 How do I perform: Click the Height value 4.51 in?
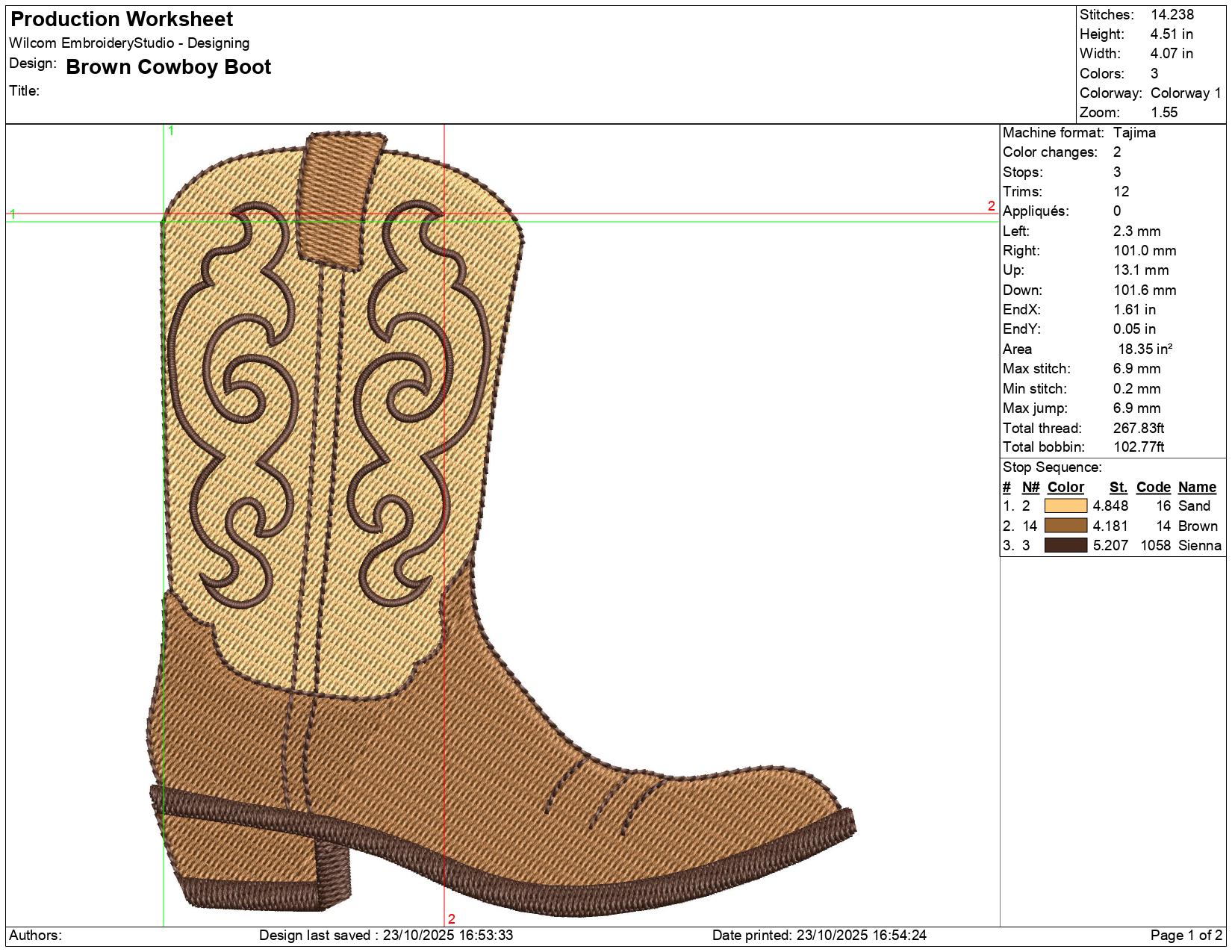(x=1172, y=34)
